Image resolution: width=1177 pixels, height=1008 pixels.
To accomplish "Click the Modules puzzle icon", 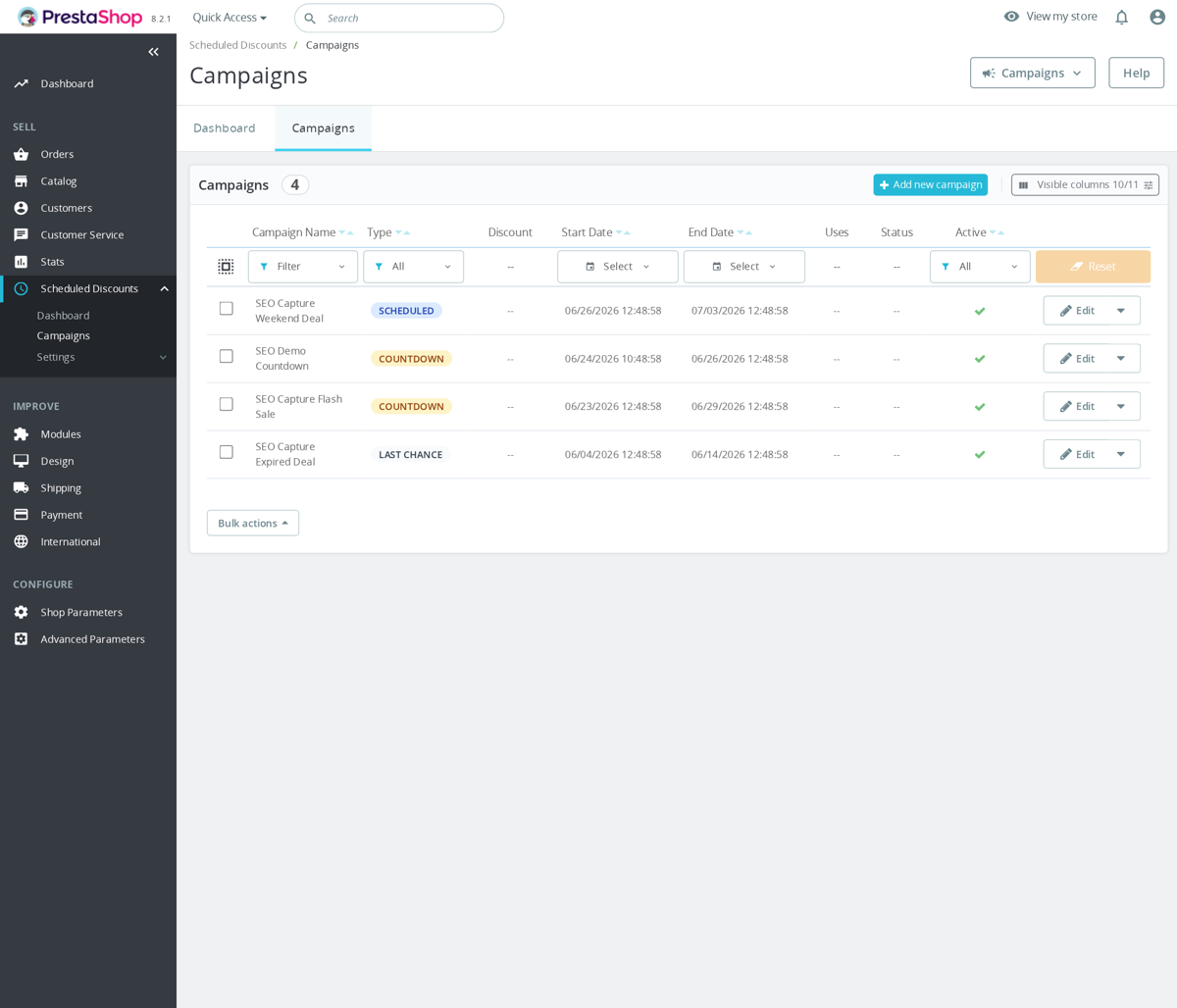I will (21, 434).
